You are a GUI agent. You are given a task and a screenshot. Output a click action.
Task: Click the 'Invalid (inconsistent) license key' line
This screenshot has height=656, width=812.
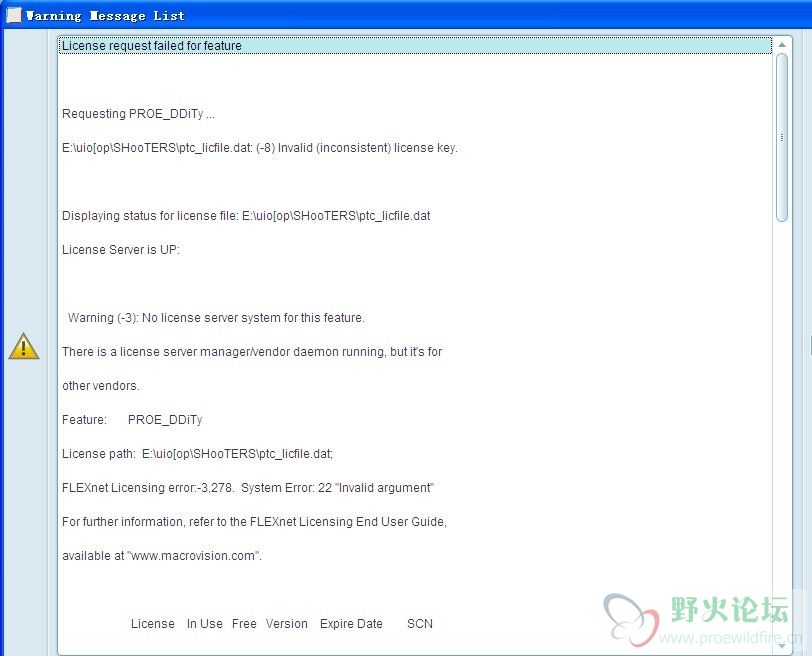point(260,148)
